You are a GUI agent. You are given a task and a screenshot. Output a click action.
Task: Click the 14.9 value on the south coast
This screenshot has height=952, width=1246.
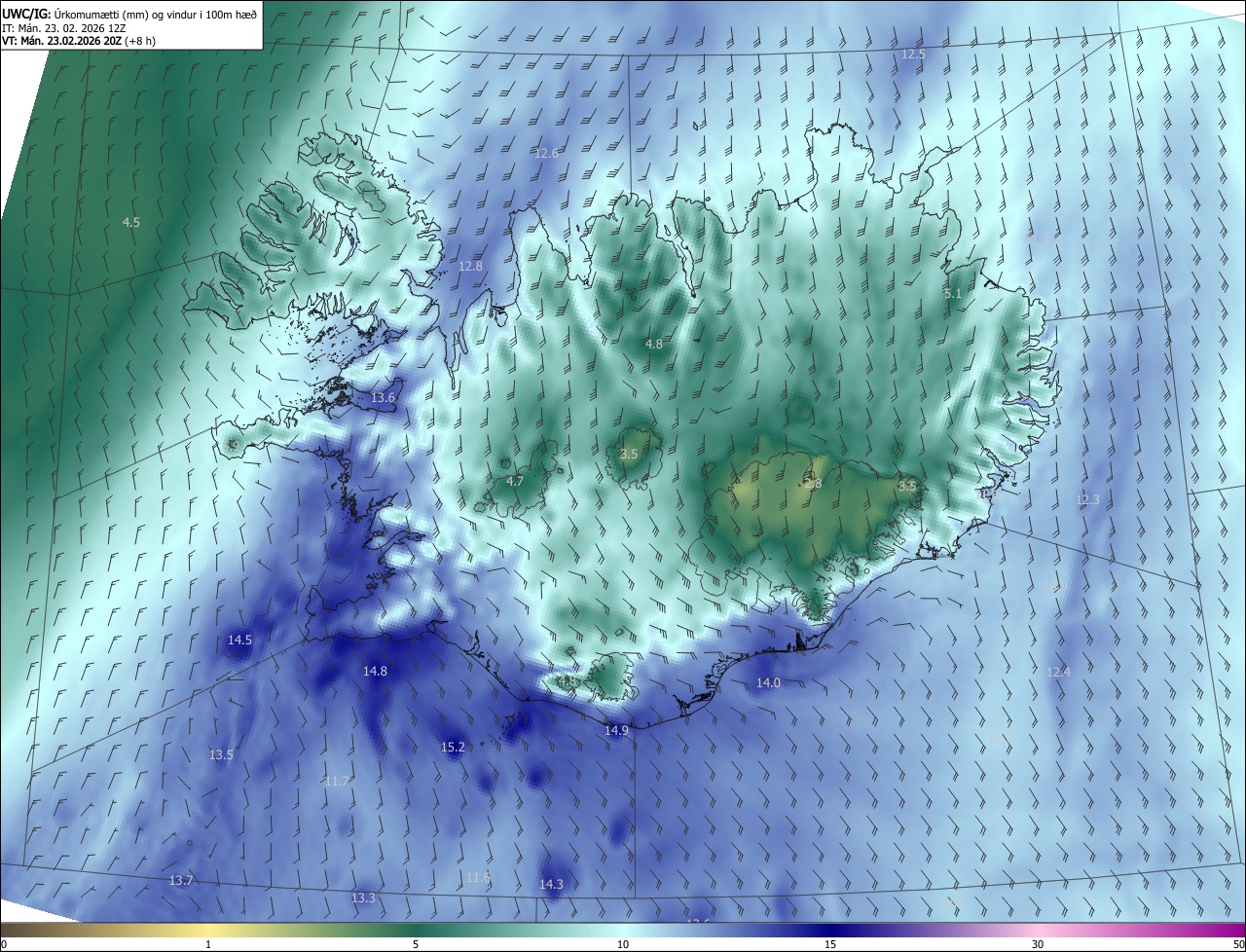pyautogui.click(x=616, y=731)
